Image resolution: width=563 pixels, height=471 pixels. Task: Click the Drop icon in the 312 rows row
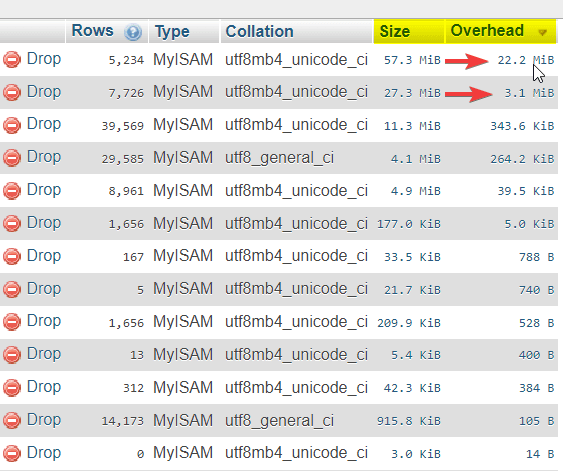[x=12, y=388]
